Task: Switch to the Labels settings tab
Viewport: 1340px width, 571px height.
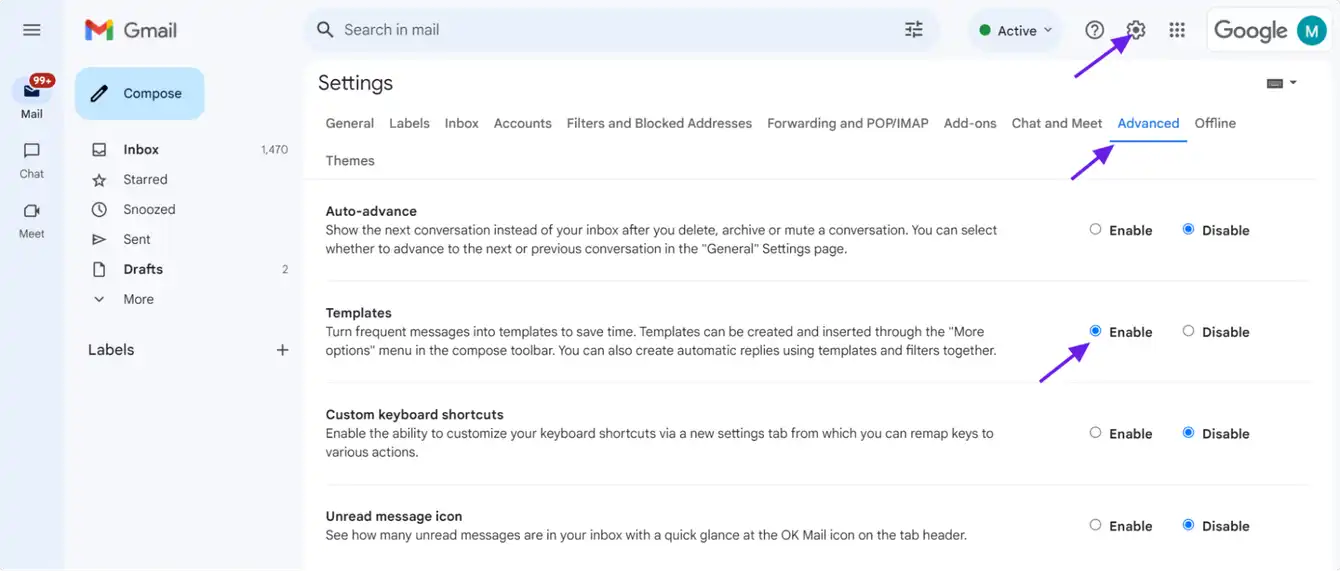Action: point(409,123)
